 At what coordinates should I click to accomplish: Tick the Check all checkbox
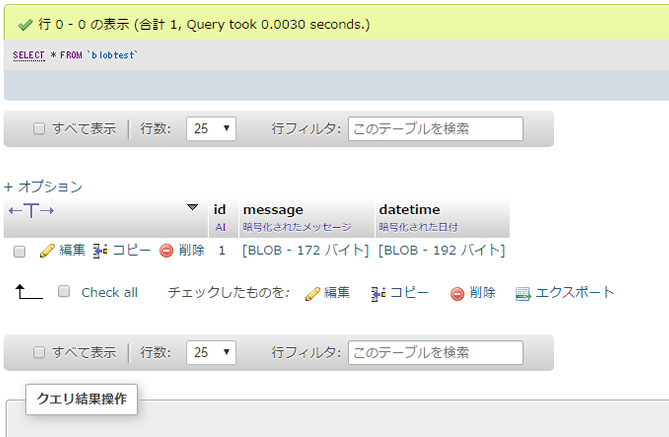[x=64, y=291]
